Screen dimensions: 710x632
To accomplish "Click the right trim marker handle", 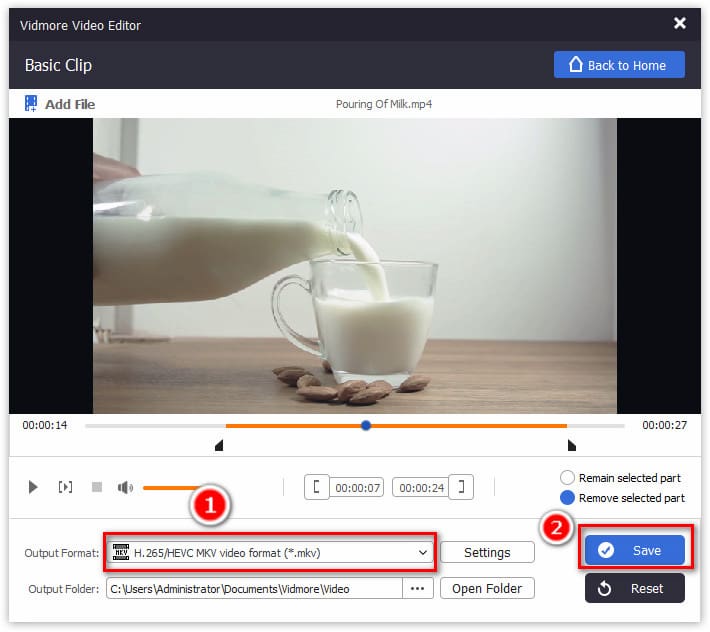I will tap(572, 446).
